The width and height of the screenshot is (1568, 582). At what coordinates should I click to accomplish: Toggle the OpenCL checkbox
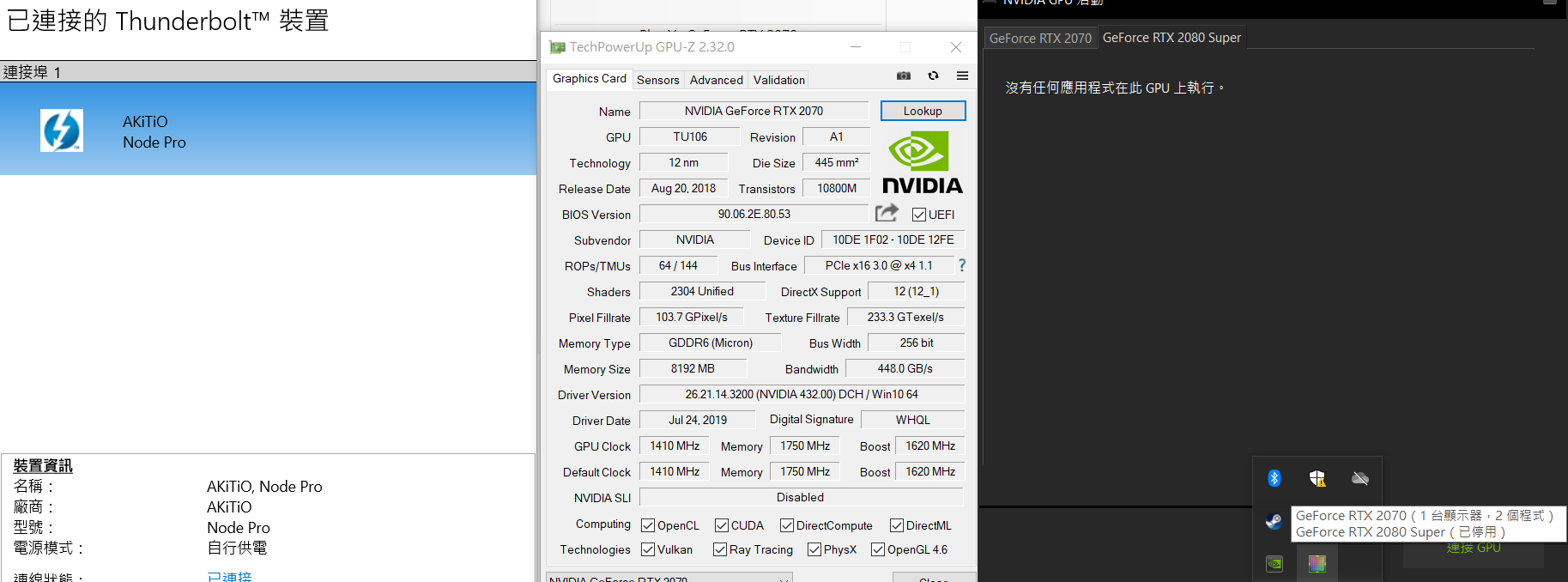pos(649,525)
